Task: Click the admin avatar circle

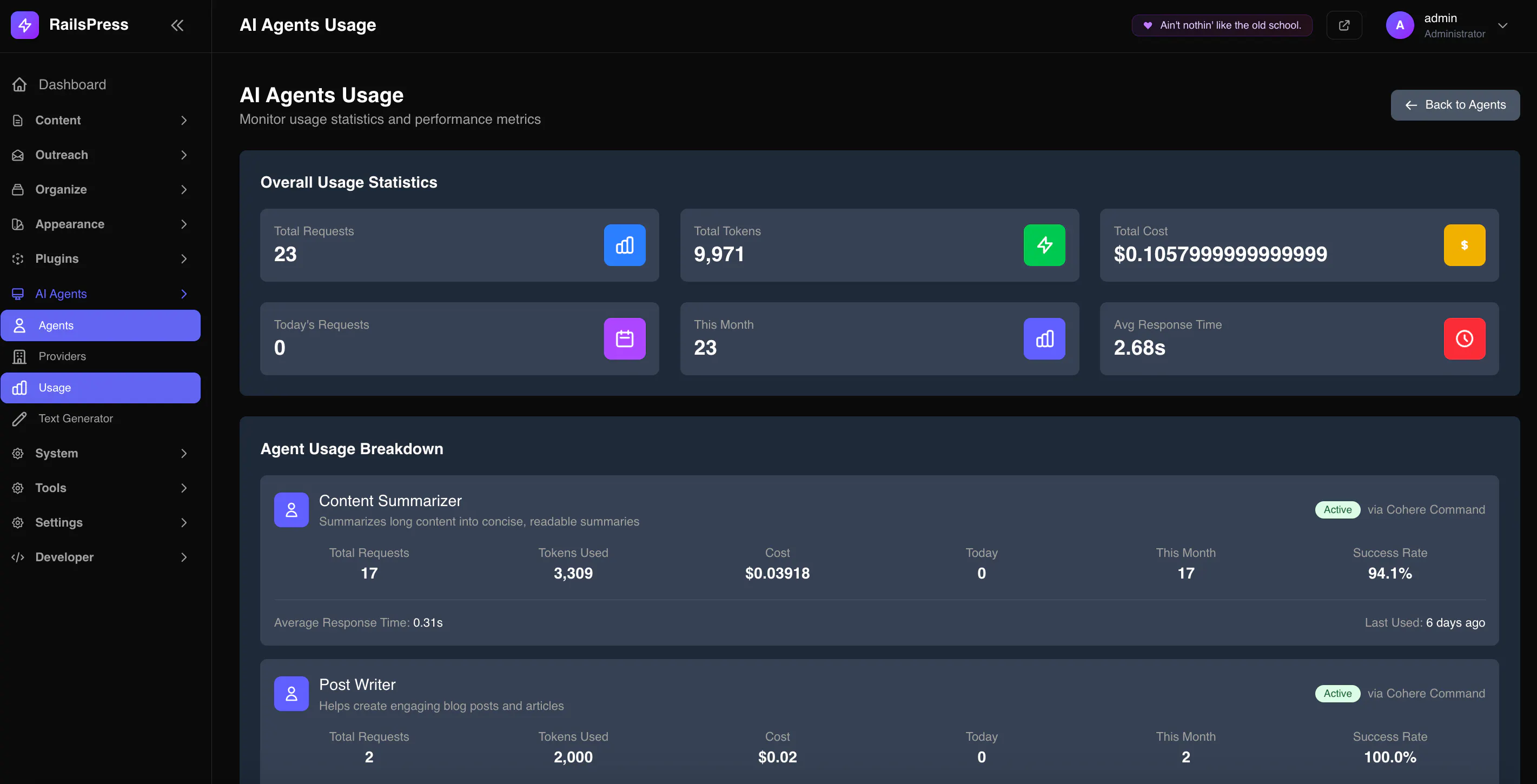Action: [1400, 25]
